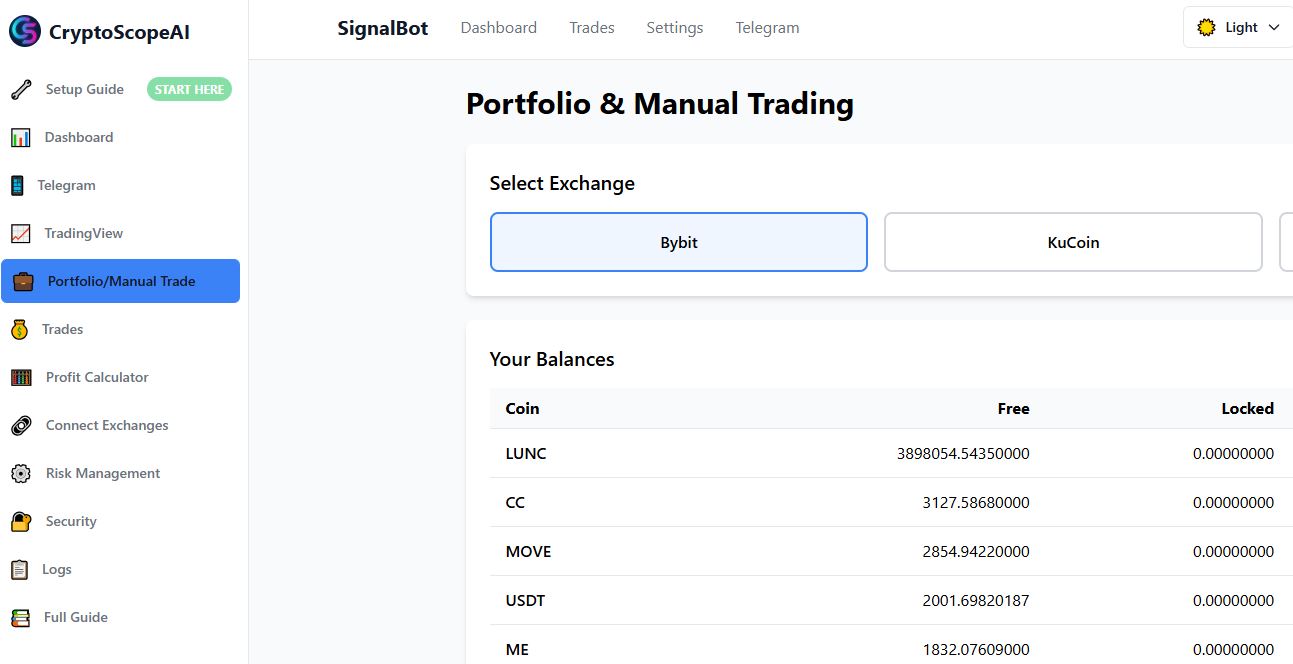Open Telegram via its sidebar phone icon
The image size is (1293, 664).
click(21, 185)
